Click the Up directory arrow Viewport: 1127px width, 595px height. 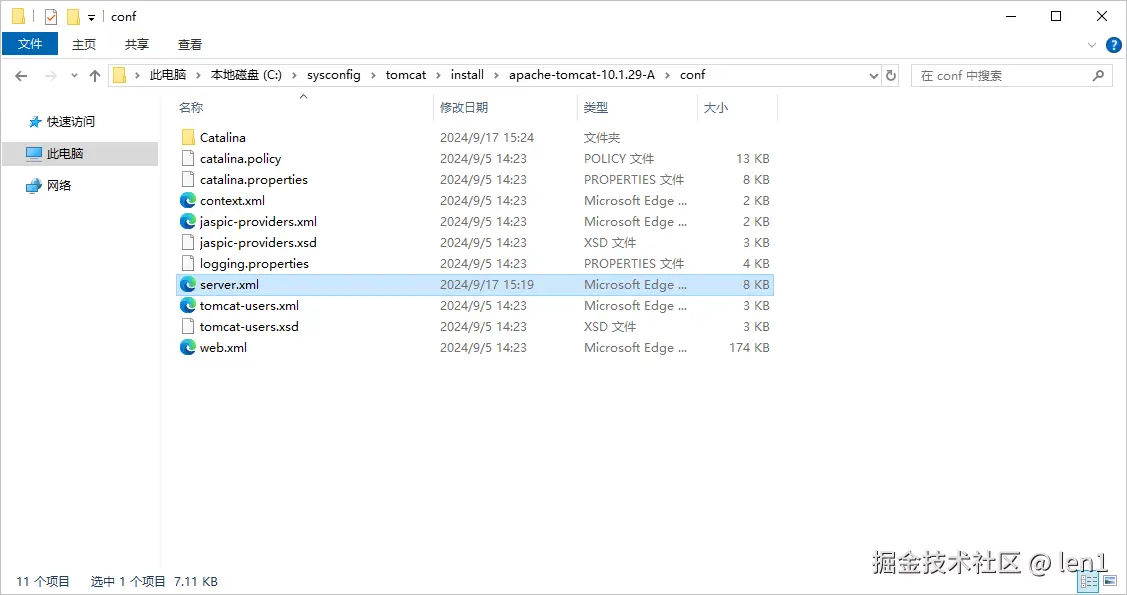point(95,75)
